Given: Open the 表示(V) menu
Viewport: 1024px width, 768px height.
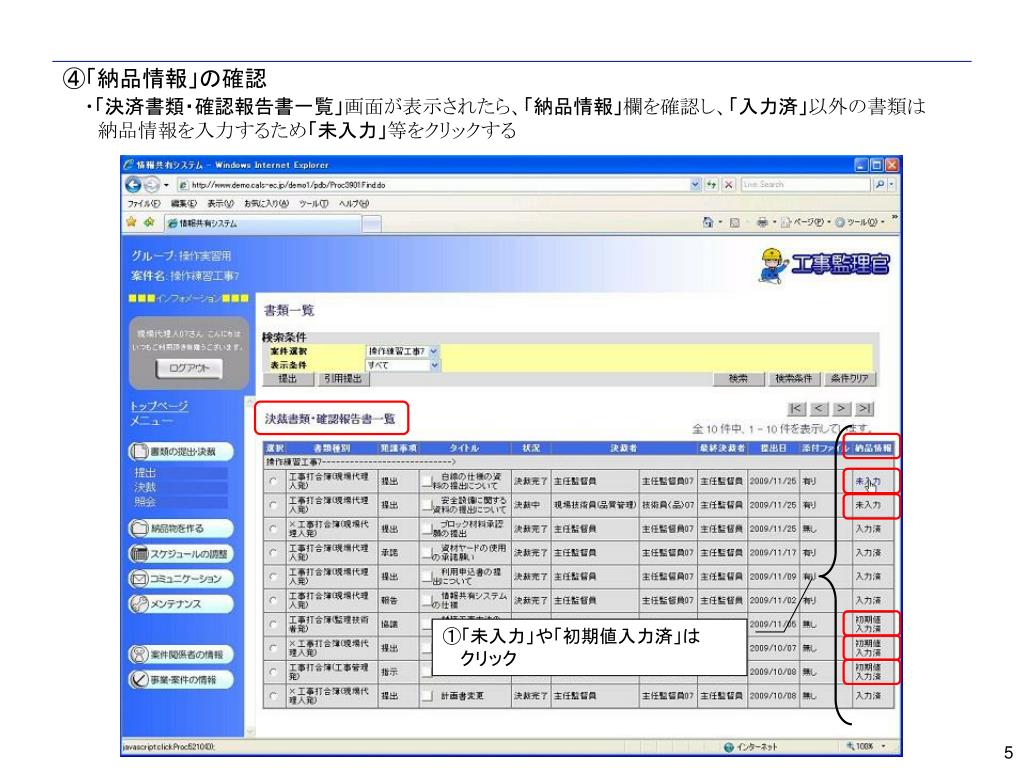Looking at the screenshot, I should coord(222,204).
